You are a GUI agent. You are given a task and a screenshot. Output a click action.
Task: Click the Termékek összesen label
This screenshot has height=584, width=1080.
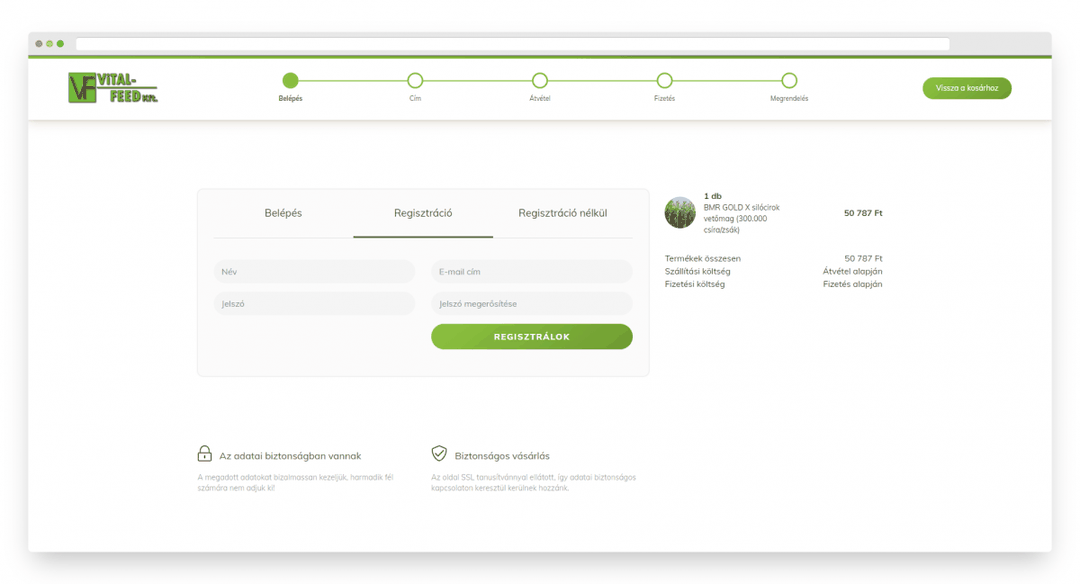(x=703, y=259)
